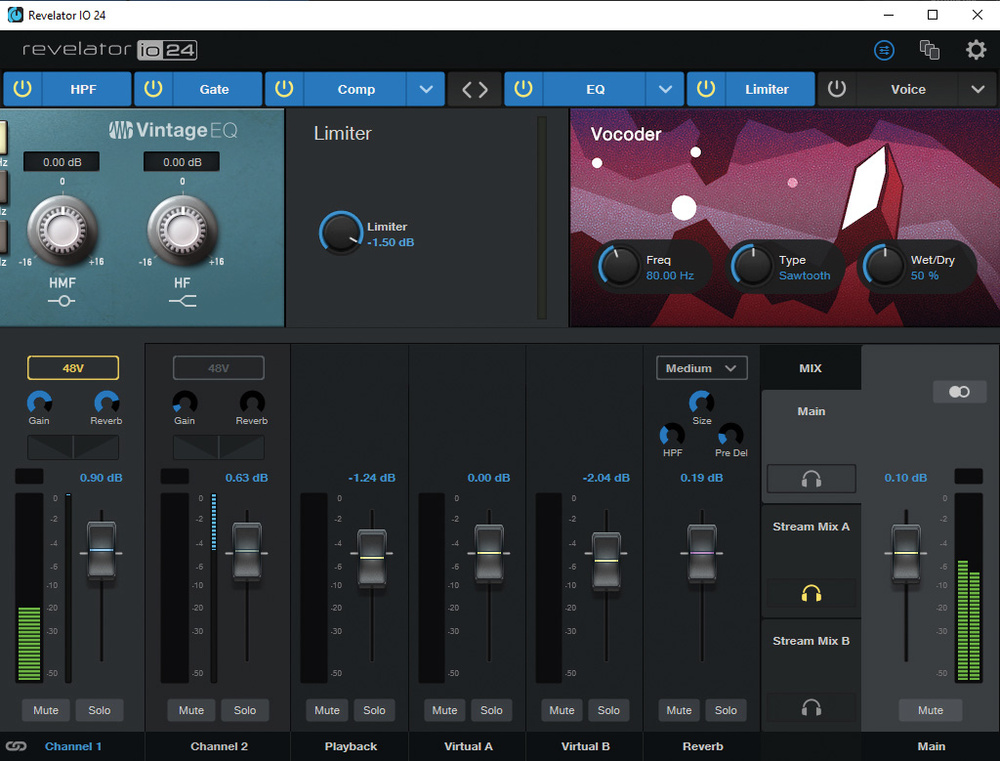The height and width of the screenshot is (761, 1000).
Task: Expand the Comp dropdown arrow
Action: tap(426, 89)
